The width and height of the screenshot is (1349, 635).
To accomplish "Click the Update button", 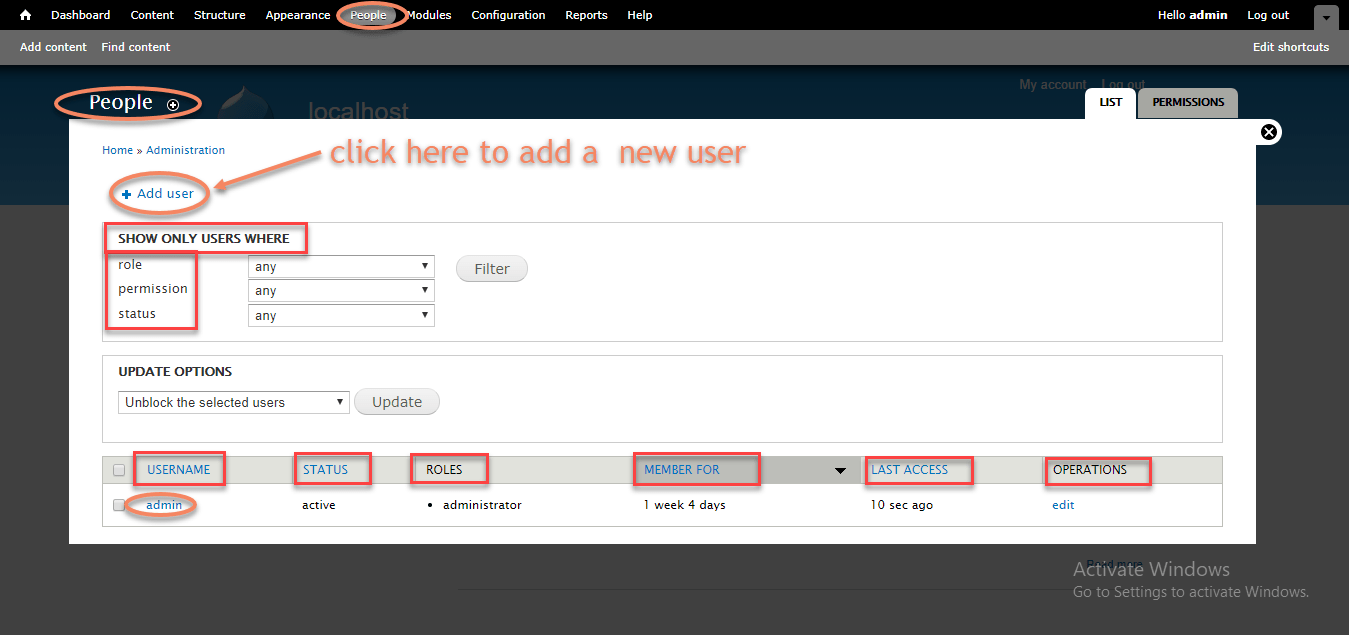I will 397,402.
